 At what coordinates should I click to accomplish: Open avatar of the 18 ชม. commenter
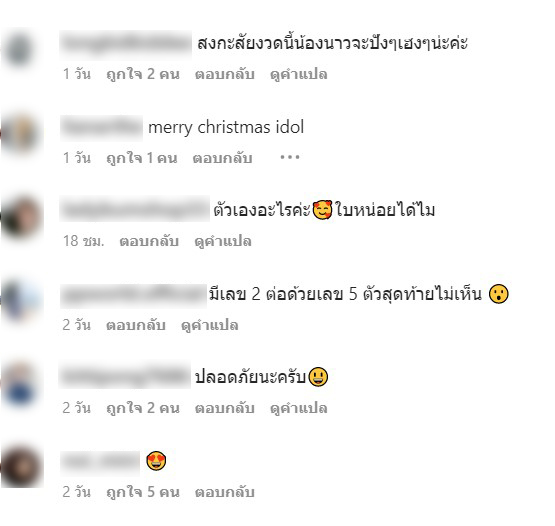[21, 217]
